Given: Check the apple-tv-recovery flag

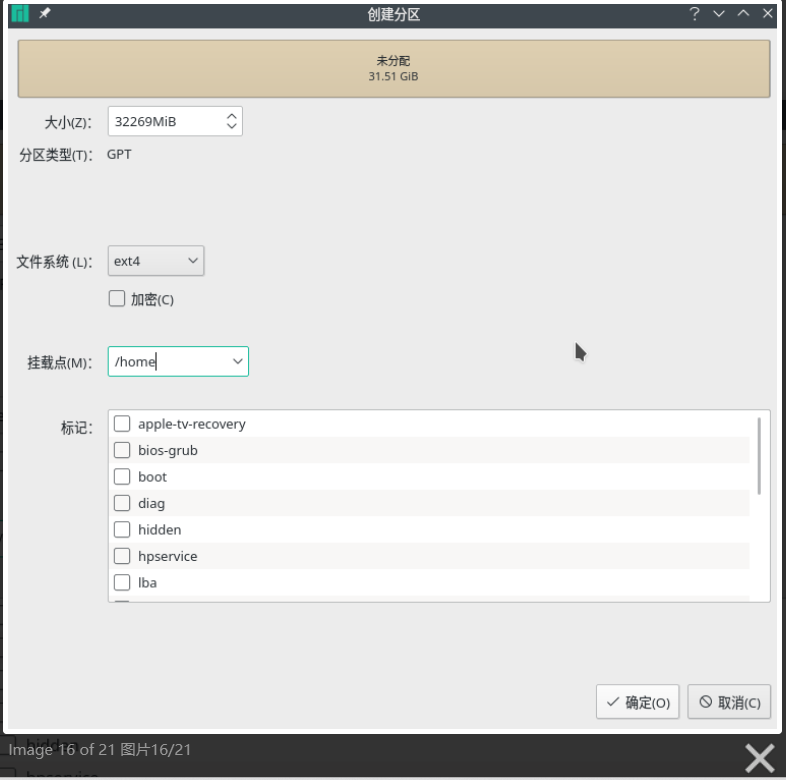Looking at the screenshot, I should coord(122,424).
